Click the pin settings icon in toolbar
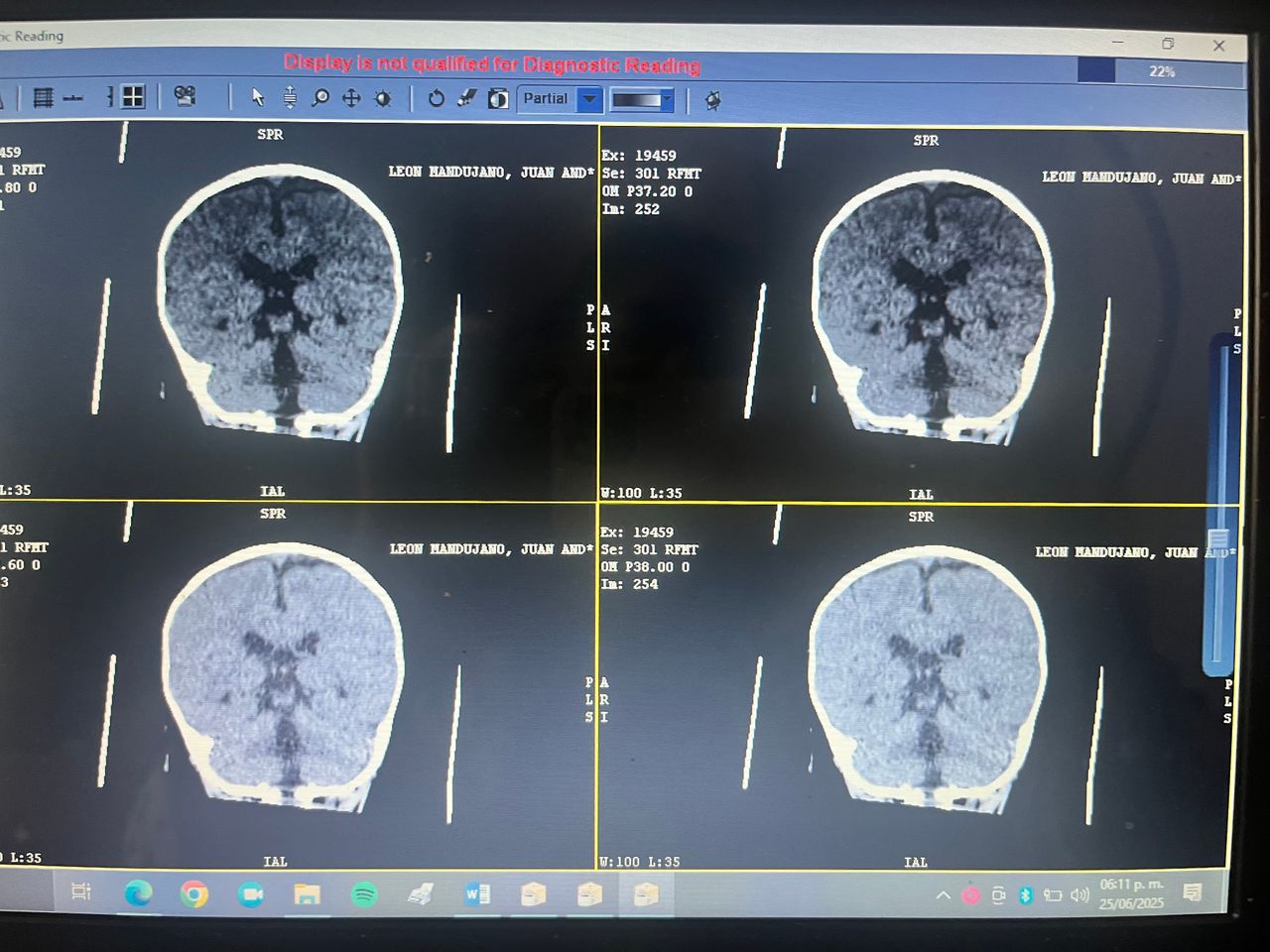The width and height of the screenshot is (1270, 952). click(x=712, y=100)
